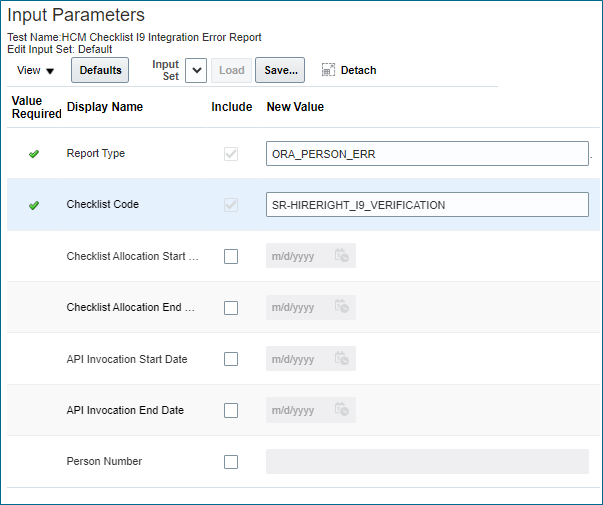
Task: Tick Include checkbox for API Invocation Start Date
Action: point(231,359)
